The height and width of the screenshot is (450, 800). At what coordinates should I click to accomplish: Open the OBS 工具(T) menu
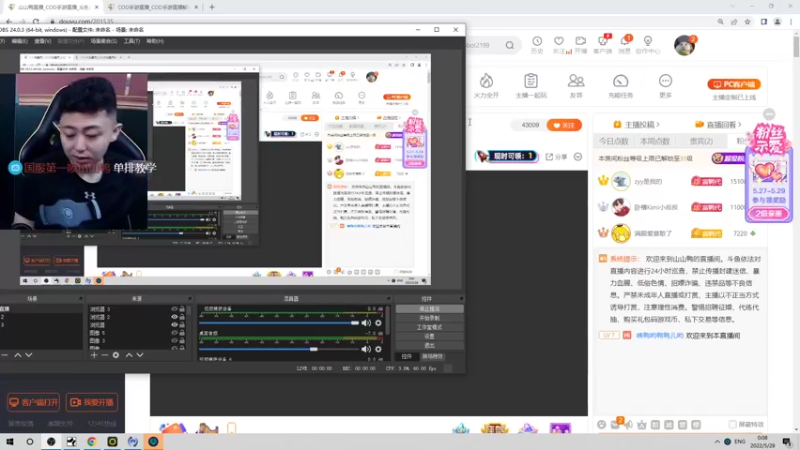click(x=132, y=41)
